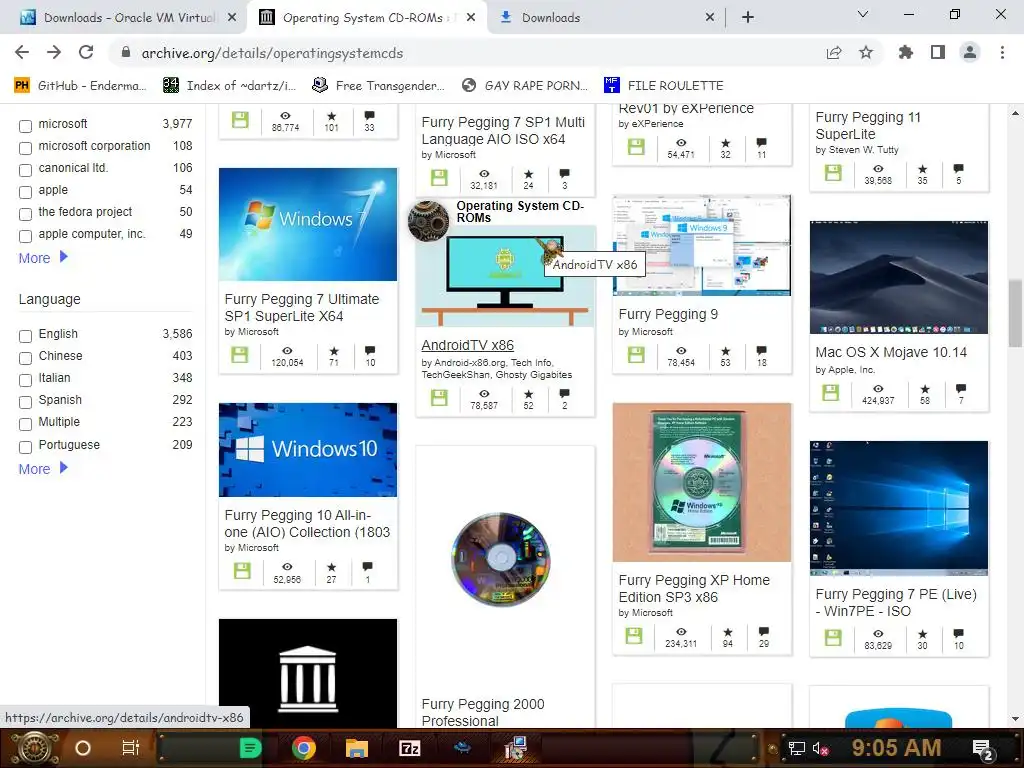Check the apple creator filter
The height and width of the screenshot is (768, 1024).
(x=25, y=192)
